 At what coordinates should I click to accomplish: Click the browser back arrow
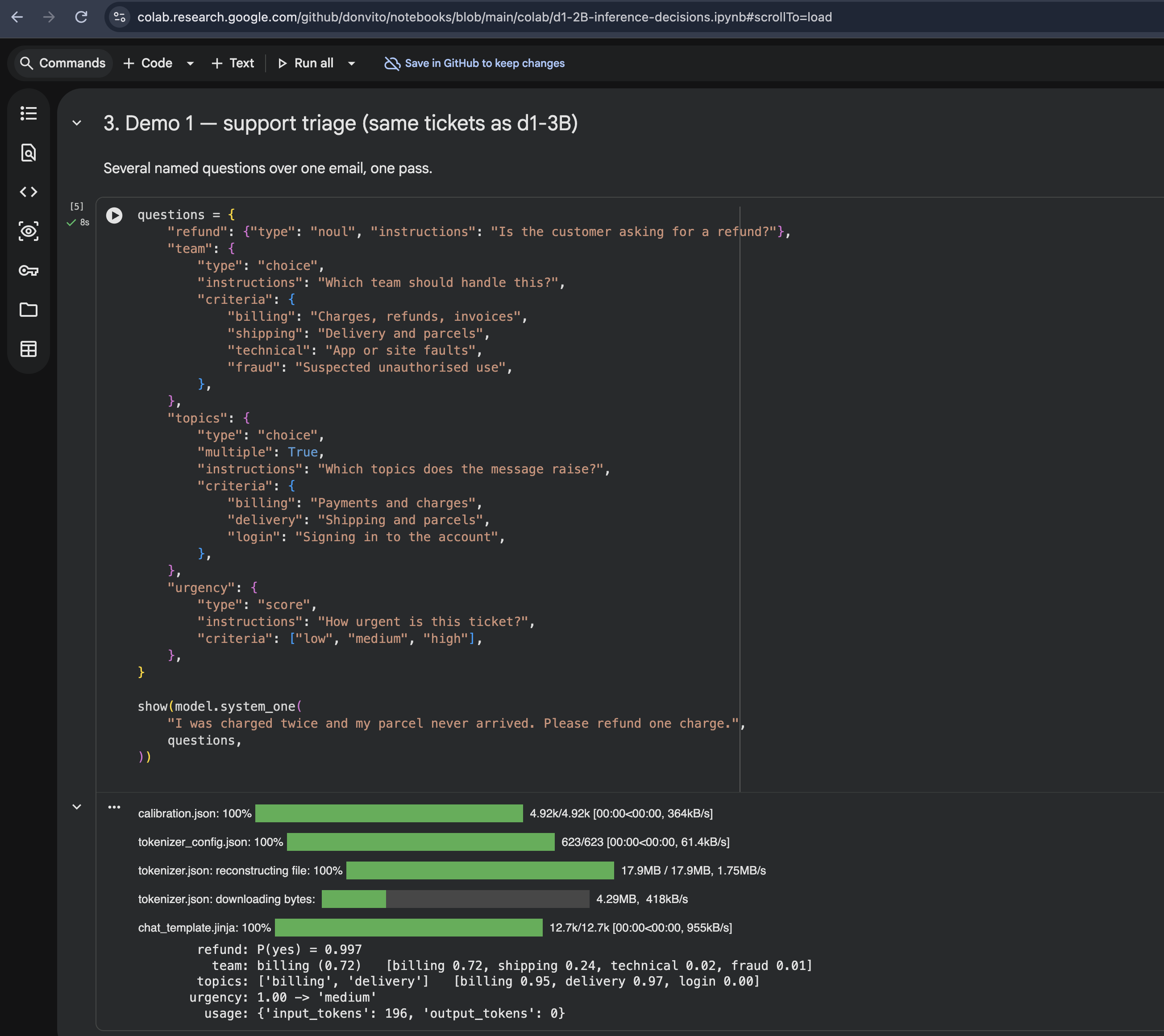(17, 17)
